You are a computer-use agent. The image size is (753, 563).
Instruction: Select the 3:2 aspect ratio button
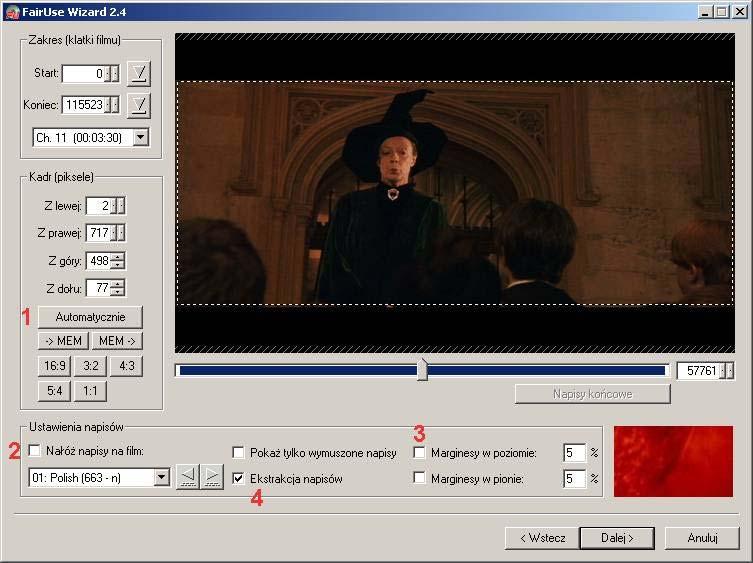[x=90, y=366]
